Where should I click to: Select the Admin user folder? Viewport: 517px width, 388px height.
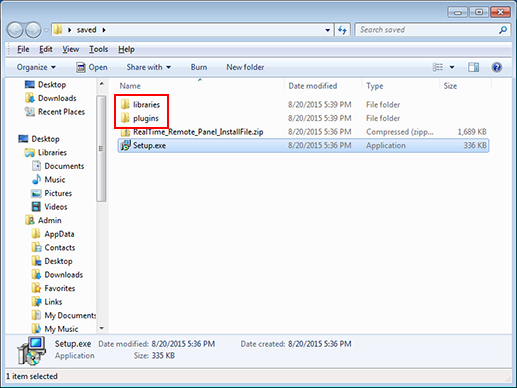tap(43, 221)
